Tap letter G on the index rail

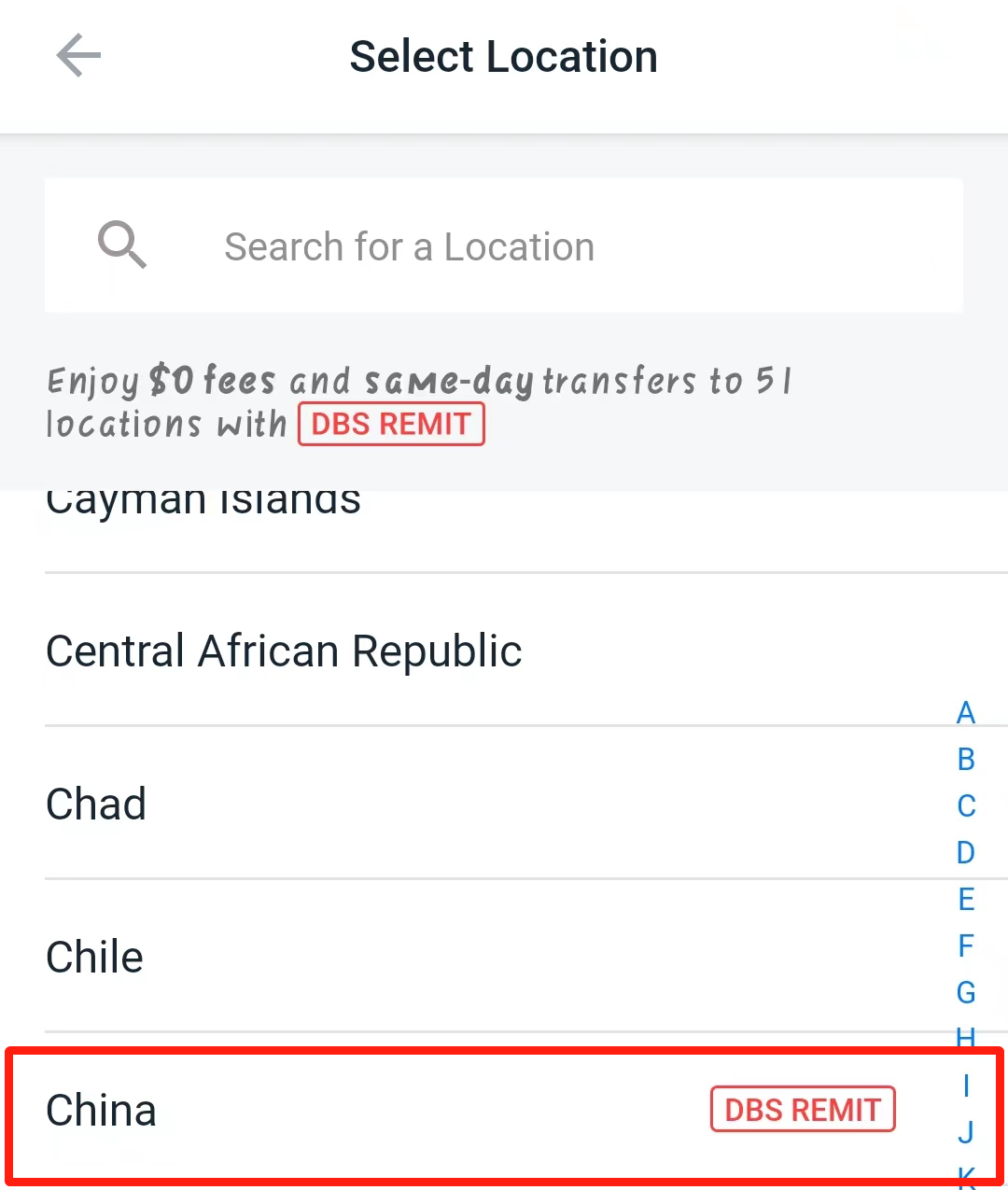tap(966, 993)
